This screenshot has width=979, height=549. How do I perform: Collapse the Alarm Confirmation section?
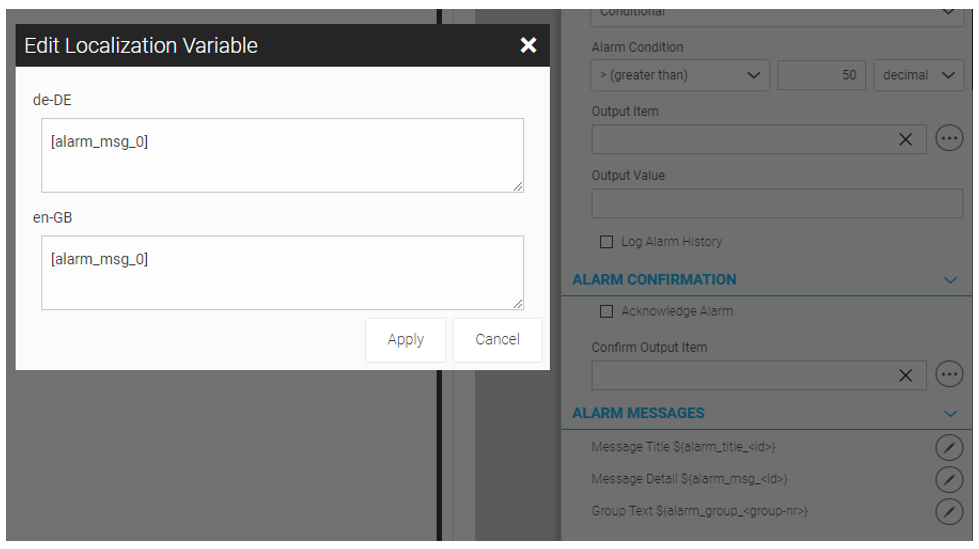click(x=950, y=280)
